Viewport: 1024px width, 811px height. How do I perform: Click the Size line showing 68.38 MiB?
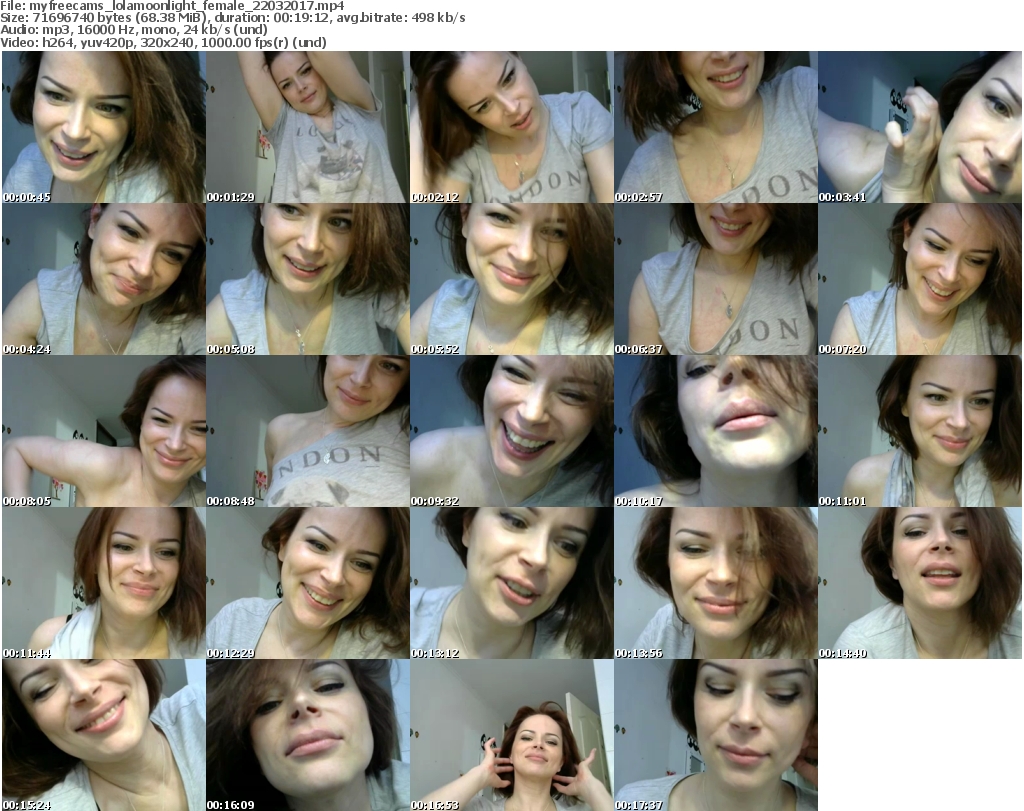(x=232, y=18)
